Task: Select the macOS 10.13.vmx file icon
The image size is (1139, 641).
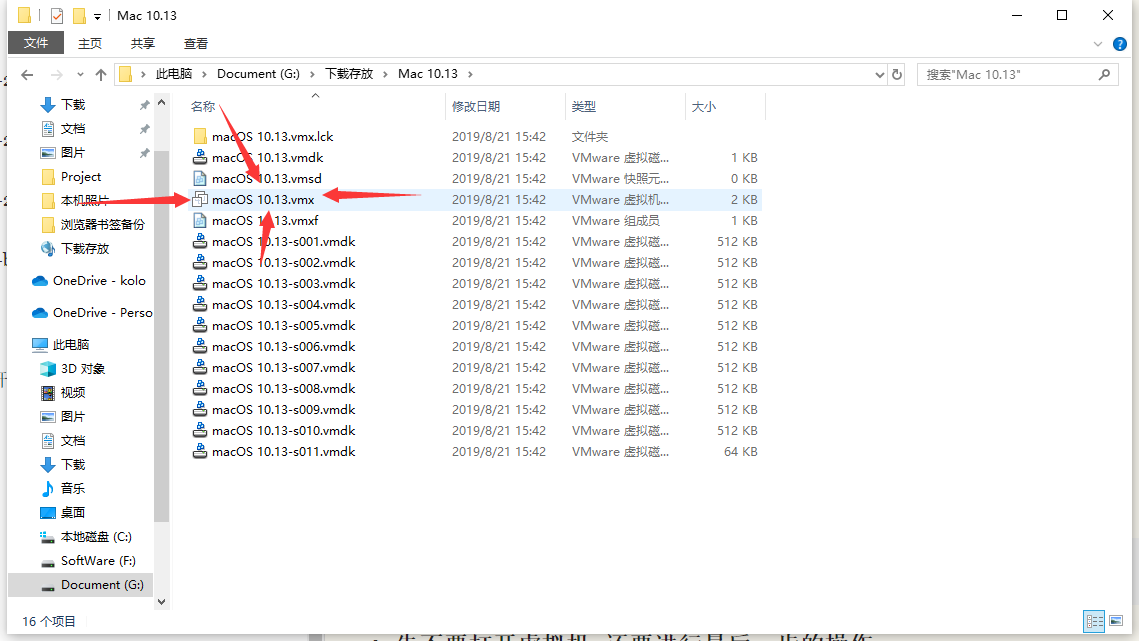Action: 200,200
